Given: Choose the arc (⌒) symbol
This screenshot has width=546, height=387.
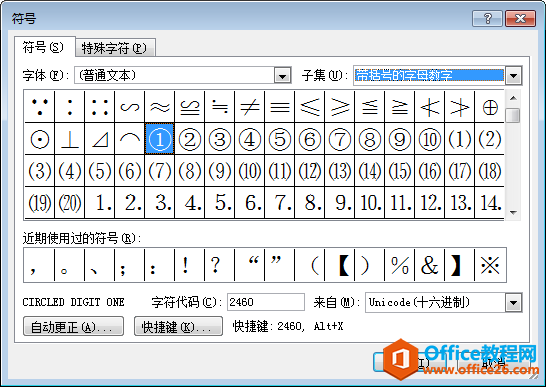Looking at the screenshot, I should tap(130, 139).
